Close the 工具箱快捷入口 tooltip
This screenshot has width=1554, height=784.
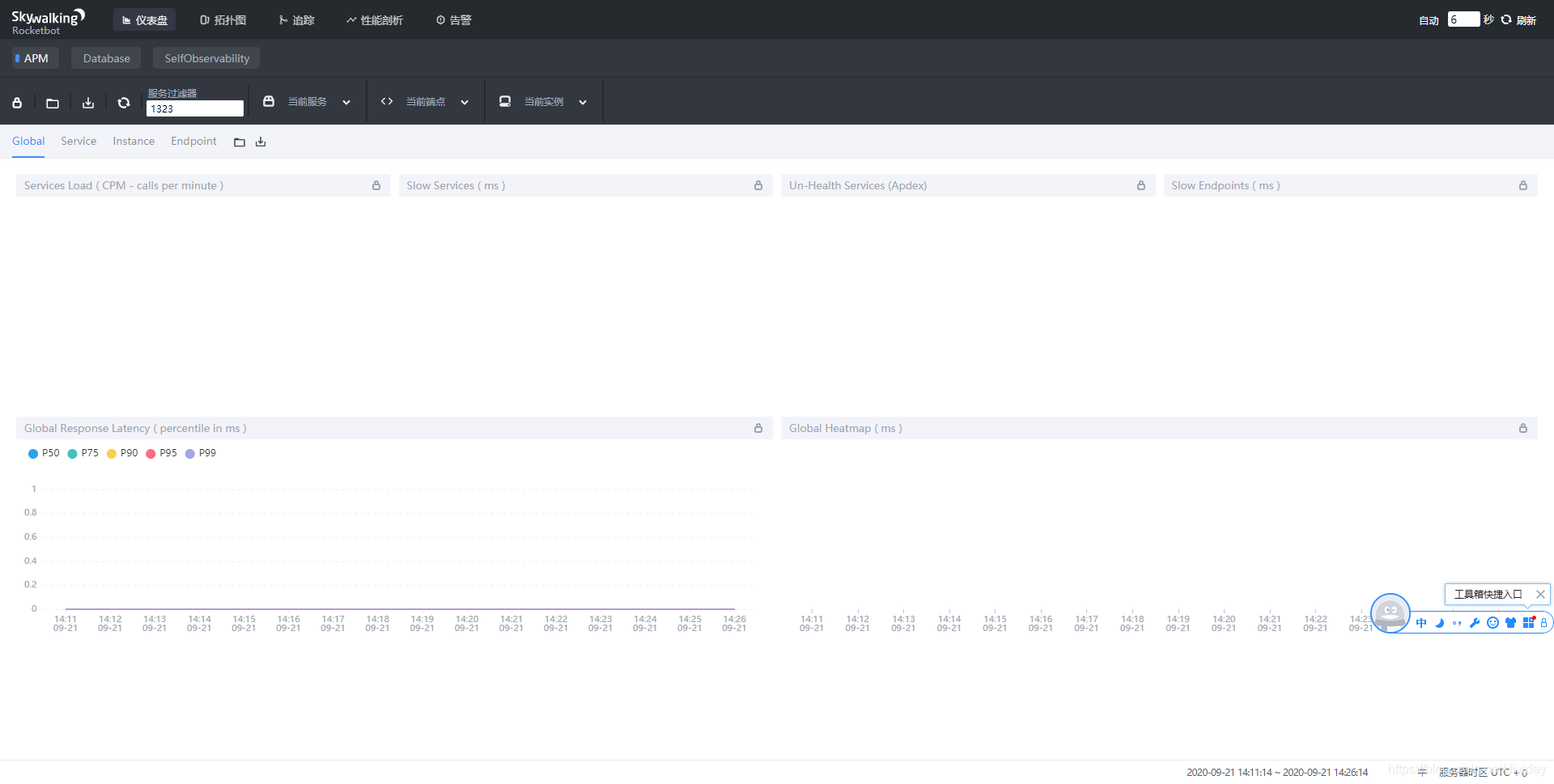coord(1540,594)
